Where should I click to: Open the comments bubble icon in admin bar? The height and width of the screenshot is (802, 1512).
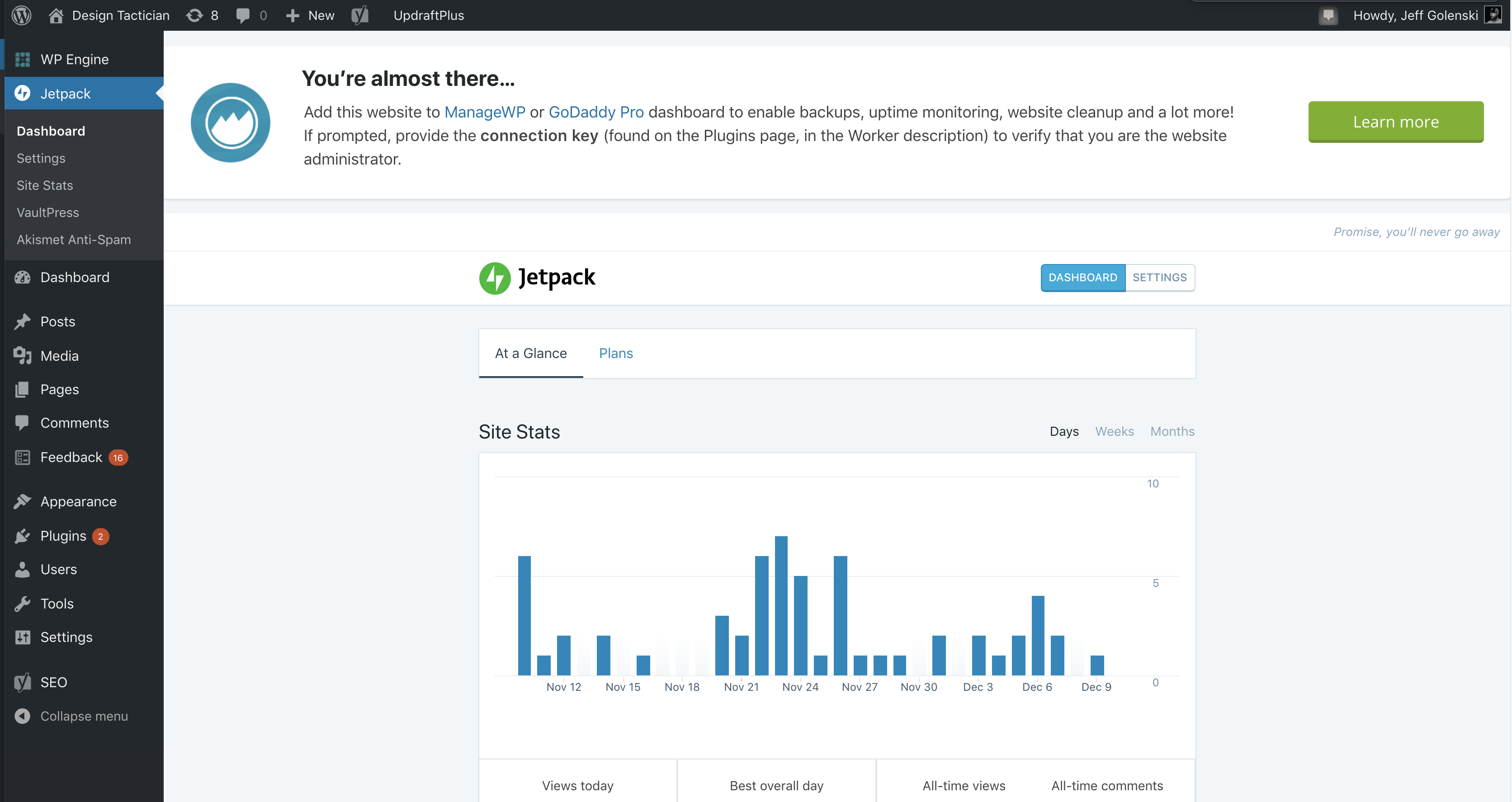coord(242,15)
